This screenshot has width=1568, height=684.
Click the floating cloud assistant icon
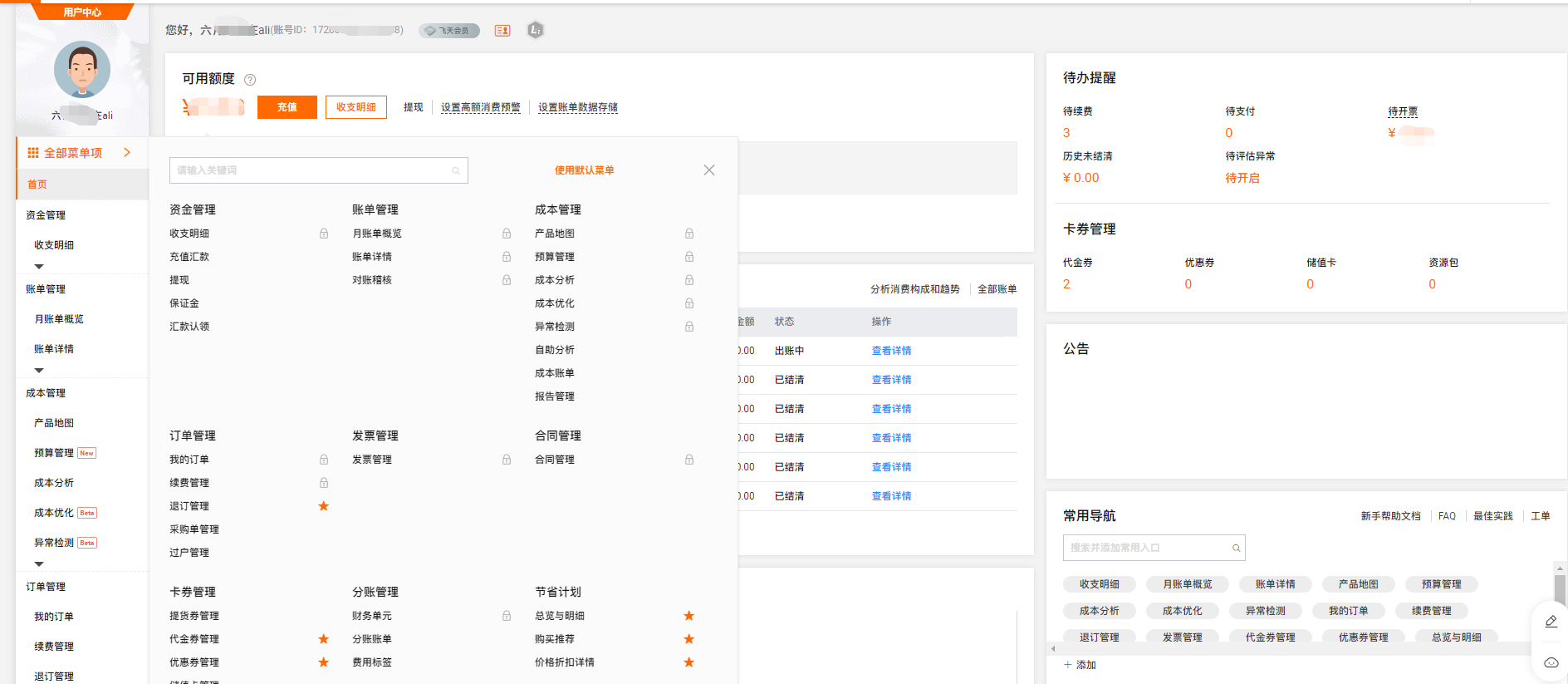pos(1551,662)
